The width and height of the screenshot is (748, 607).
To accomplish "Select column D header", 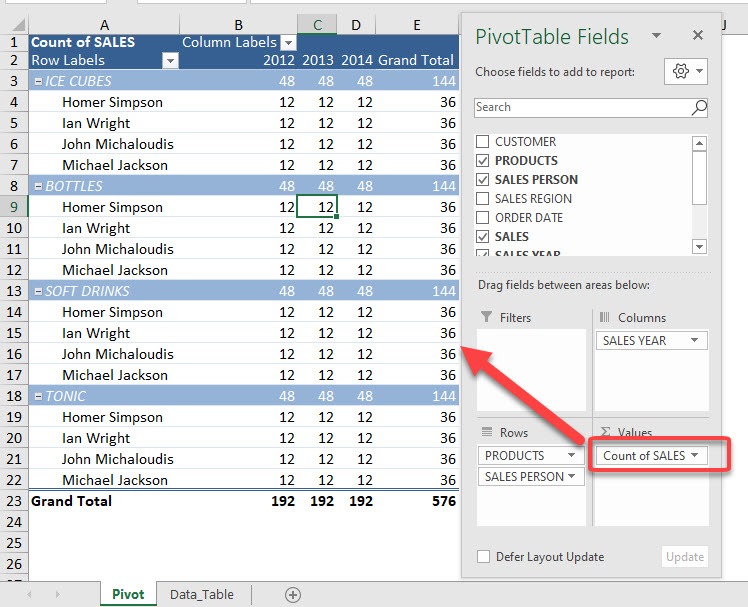I will point(356,25).
